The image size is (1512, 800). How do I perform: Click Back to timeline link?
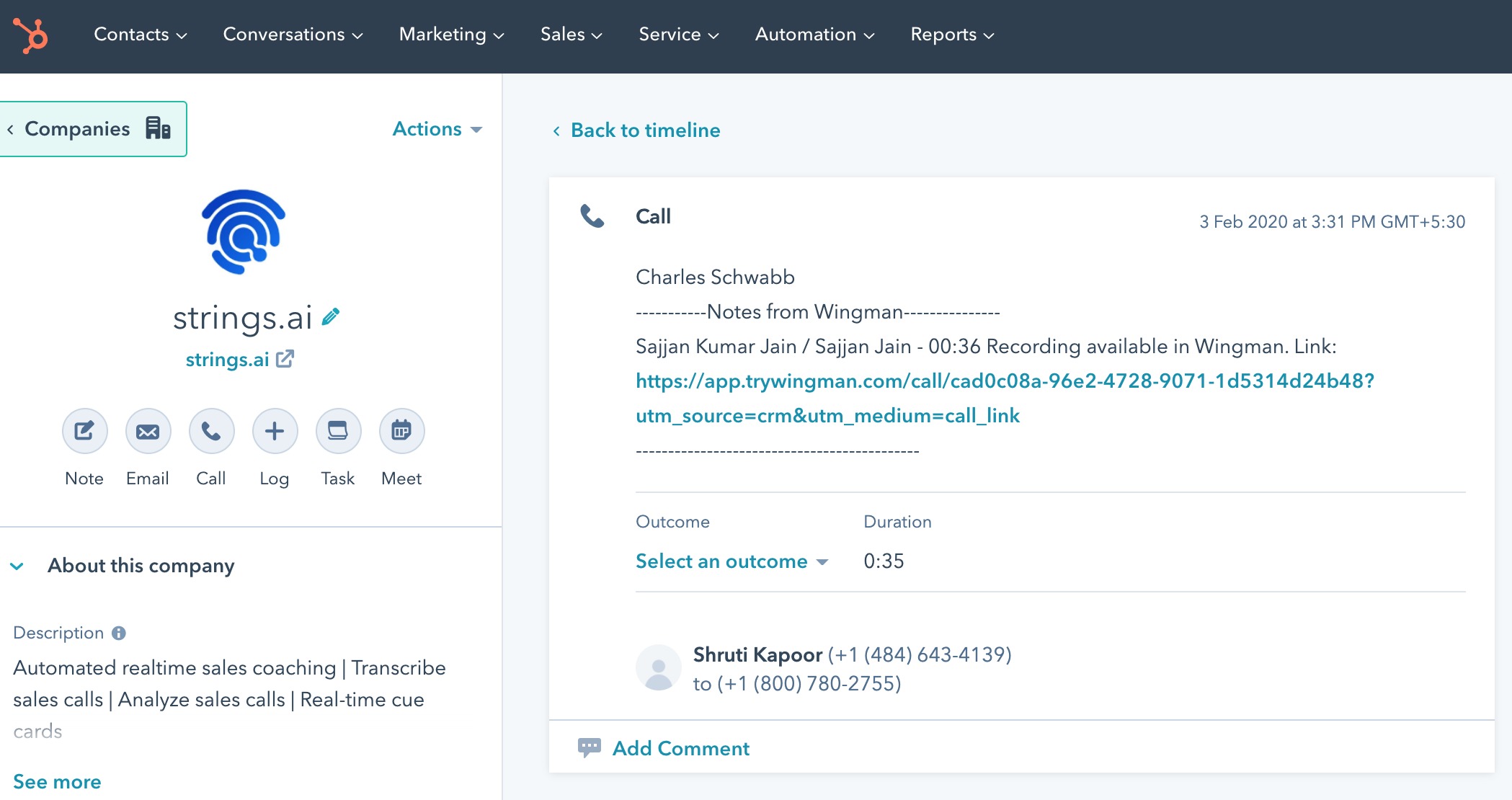[637, 130]
